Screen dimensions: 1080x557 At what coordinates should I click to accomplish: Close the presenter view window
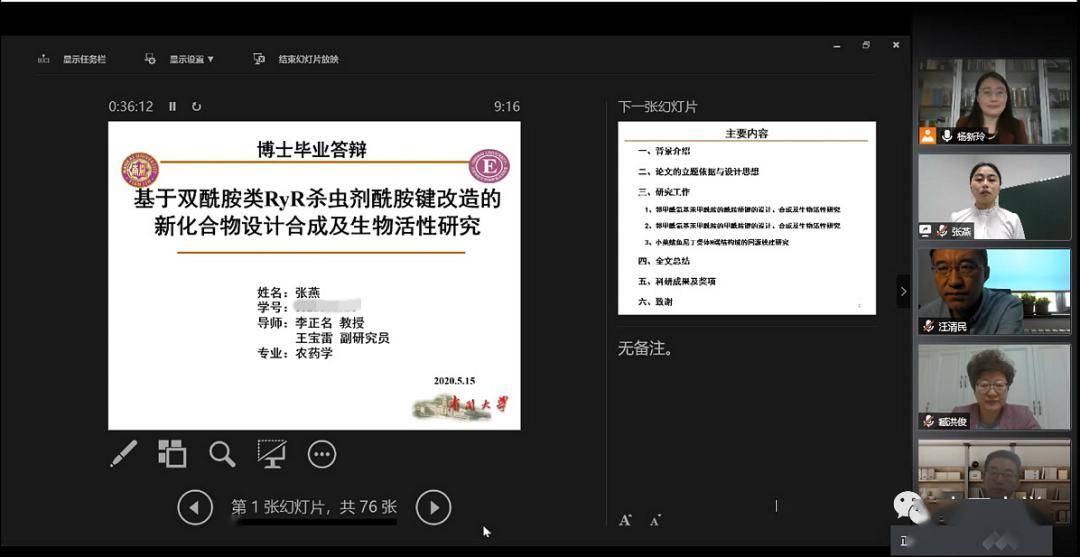tap(895, 45)
